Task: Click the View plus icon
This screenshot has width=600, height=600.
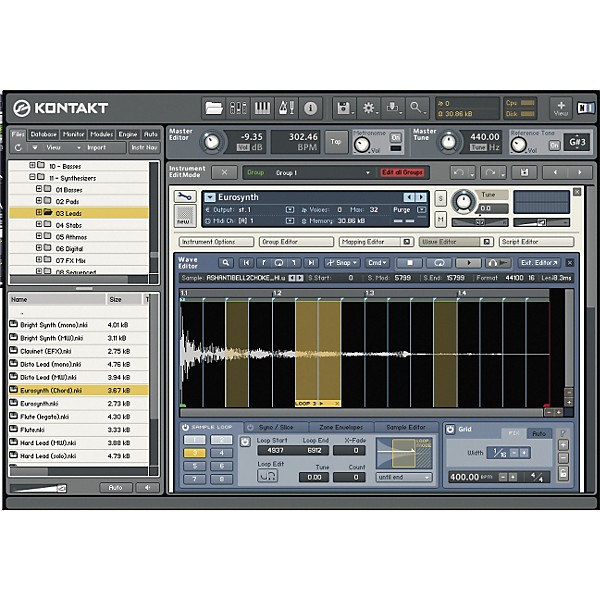Action: tap(561, 108)
